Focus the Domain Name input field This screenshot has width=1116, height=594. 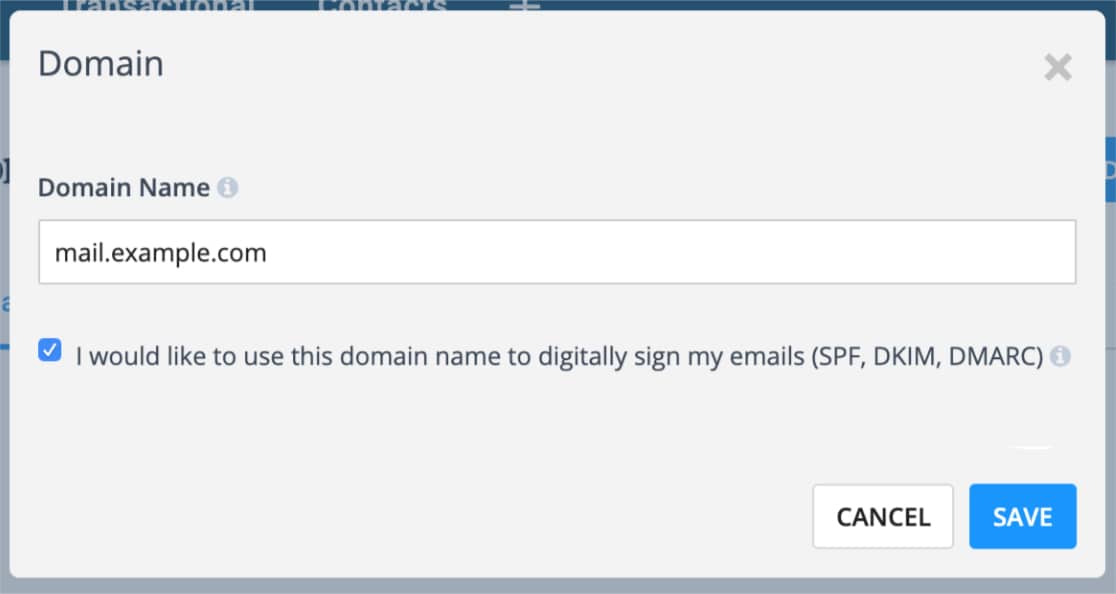tap(557, 252)
